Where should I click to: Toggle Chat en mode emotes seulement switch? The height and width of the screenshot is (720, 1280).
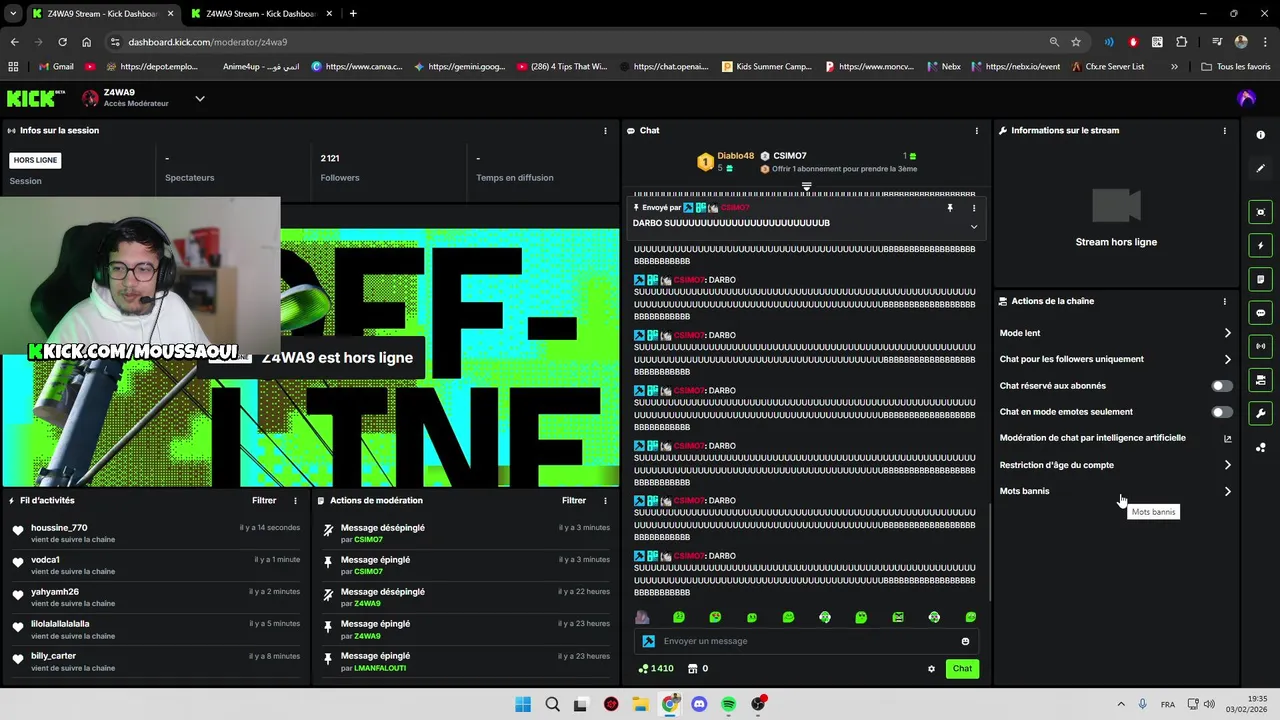(1222, 412)
